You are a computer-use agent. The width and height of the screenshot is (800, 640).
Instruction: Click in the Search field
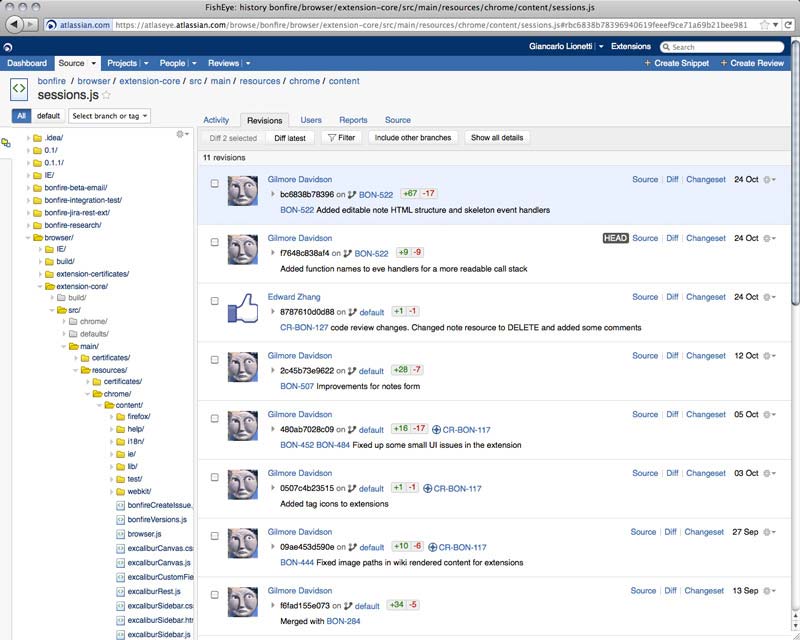pyautogui.click(x=722, y=47)
